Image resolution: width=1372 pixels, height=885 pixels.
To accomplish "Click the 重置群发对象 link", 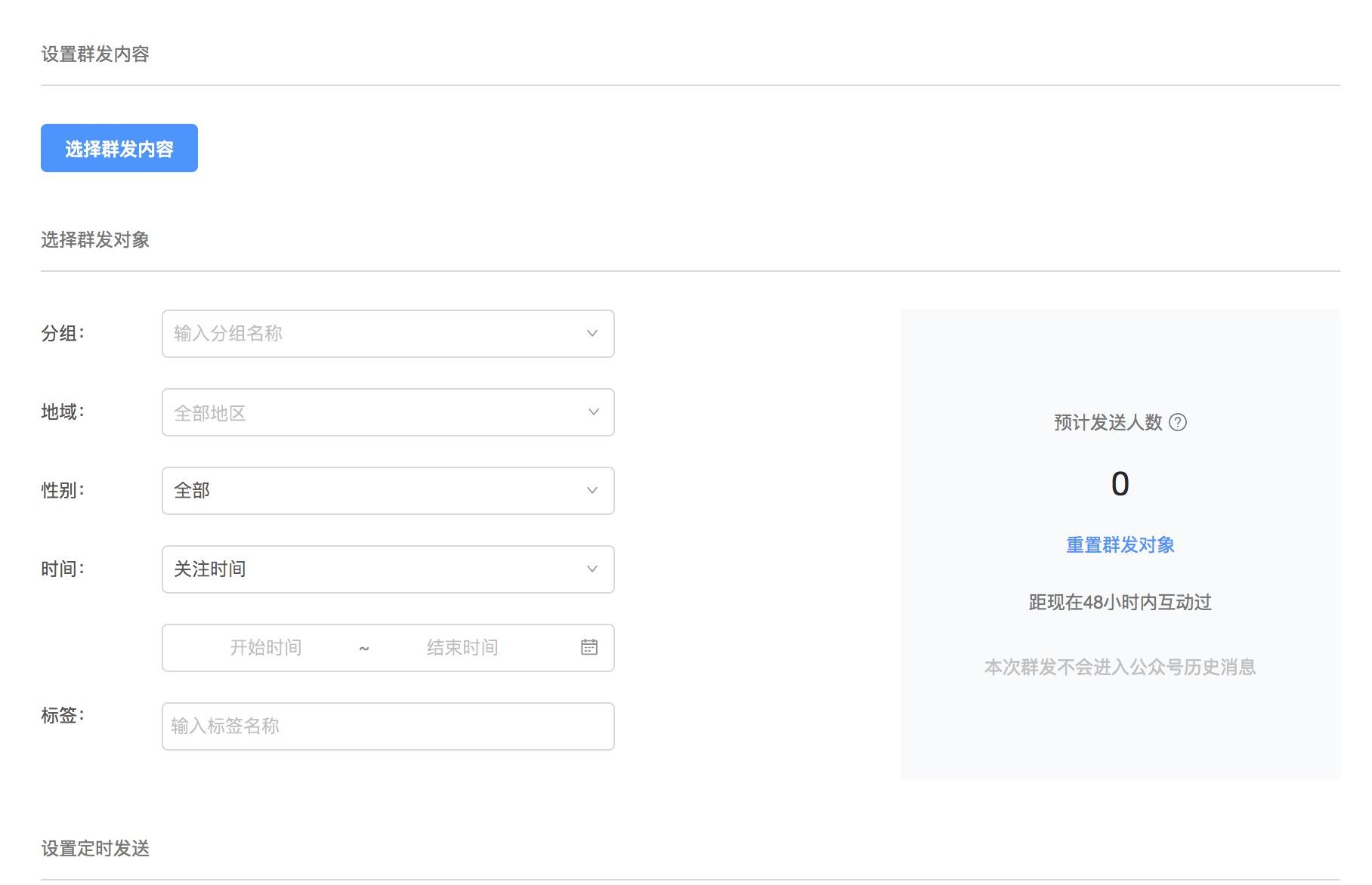I will tap(1120, 545).
